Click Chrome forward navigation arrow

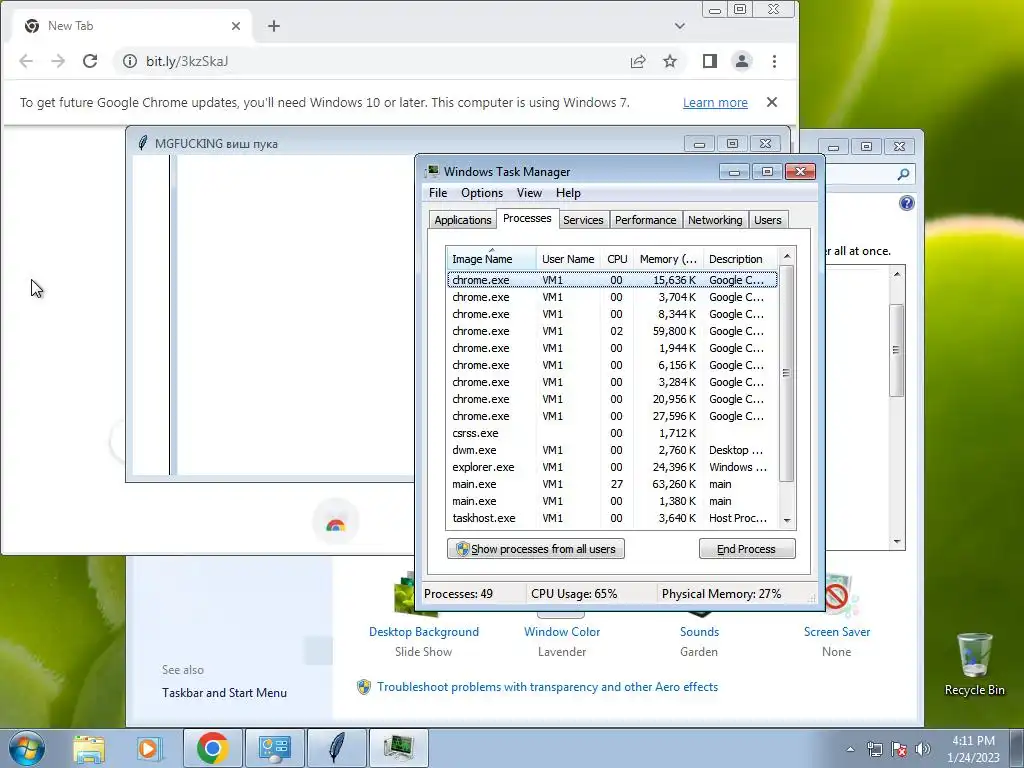point(58,61)
